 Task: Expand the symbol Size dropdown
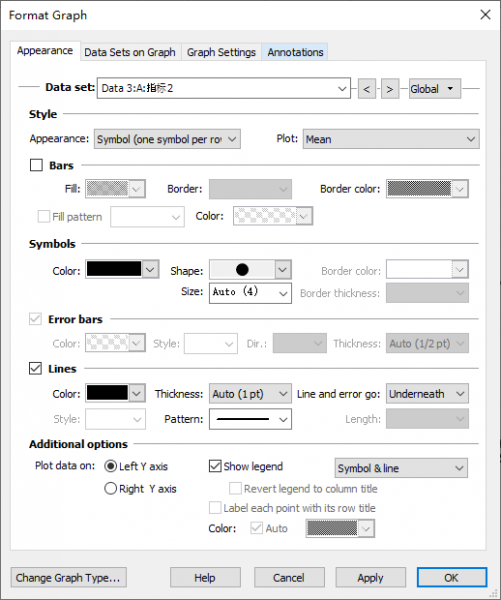click(x=250, y=293)
